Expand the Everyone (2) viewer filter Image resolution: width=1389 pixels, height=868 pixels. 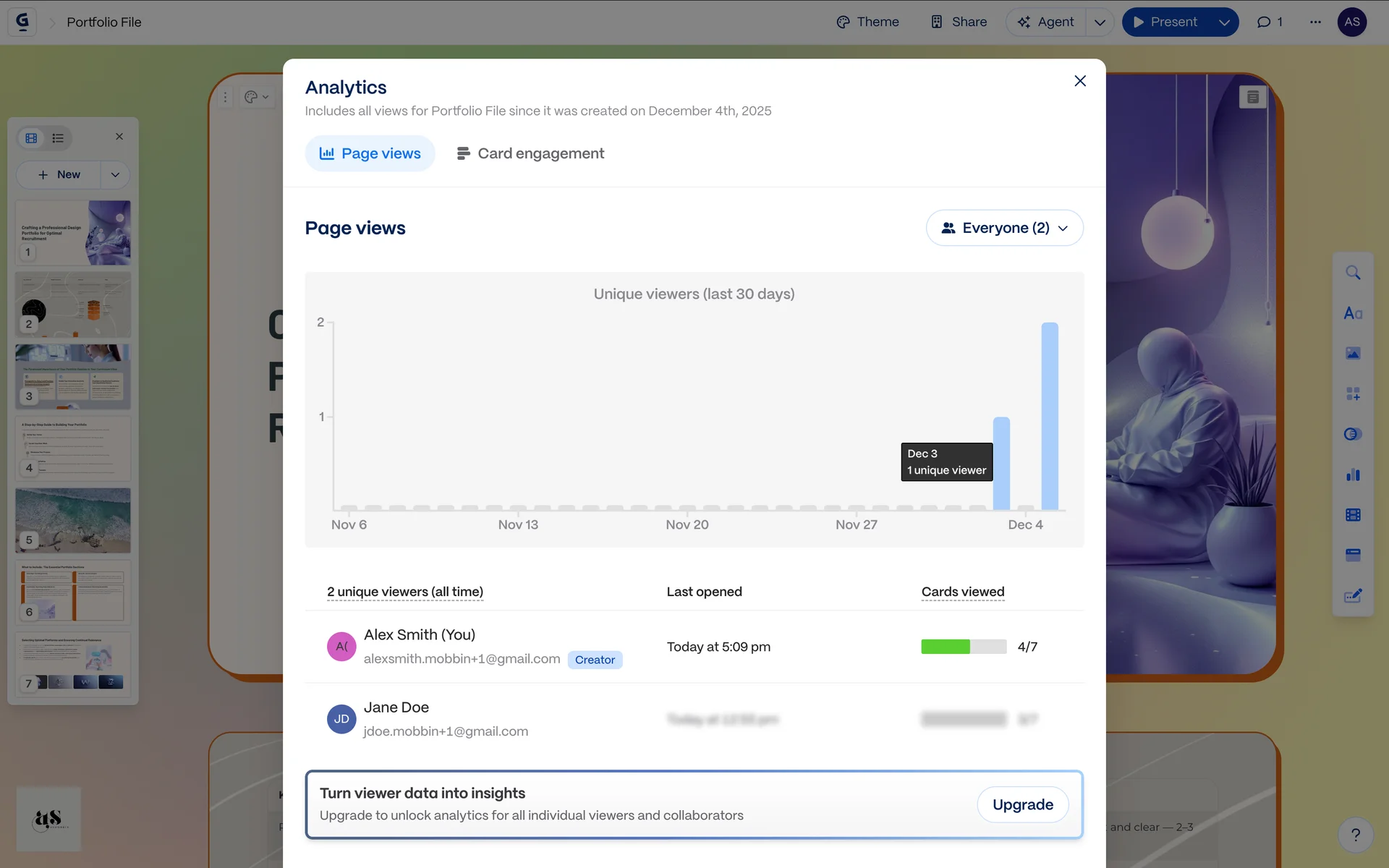(1004, 228)
